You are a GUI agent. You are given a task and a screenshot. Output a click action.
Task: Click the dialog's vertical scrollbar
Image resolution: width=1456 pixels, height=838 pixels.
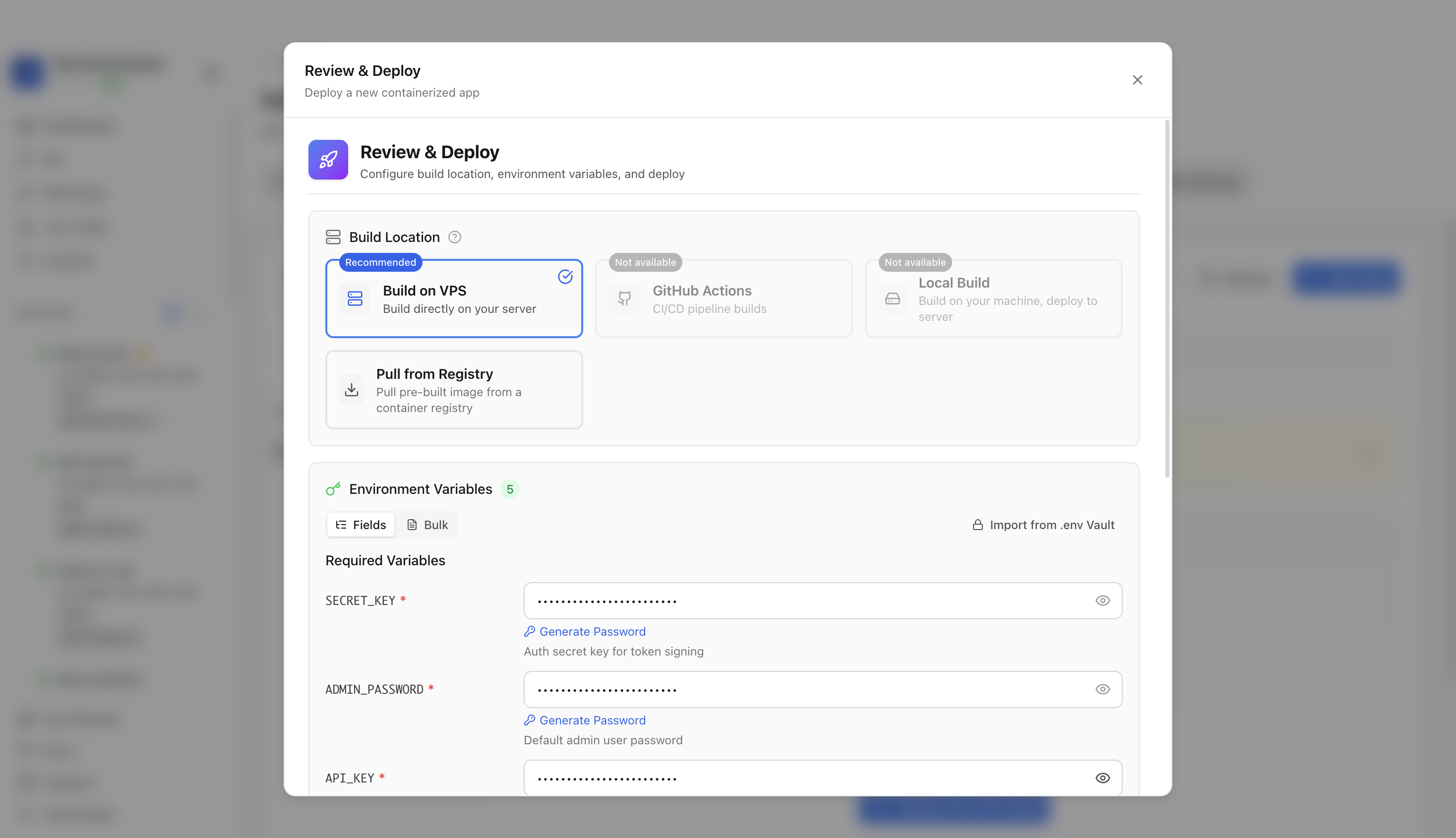click(1167, 299)
